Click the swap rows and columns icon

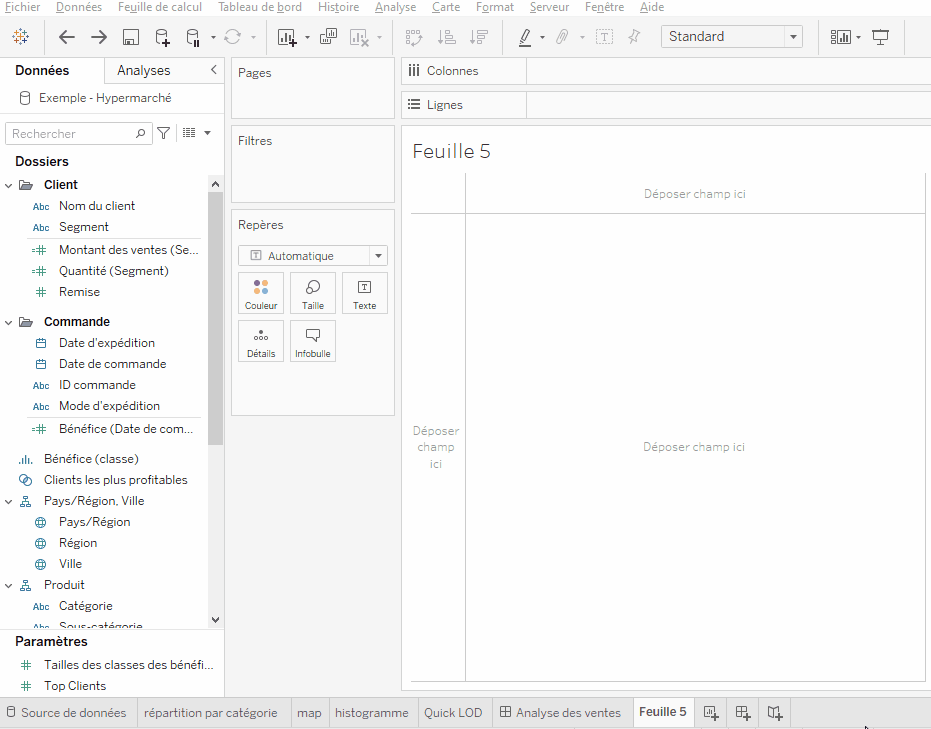coord(414,37)
